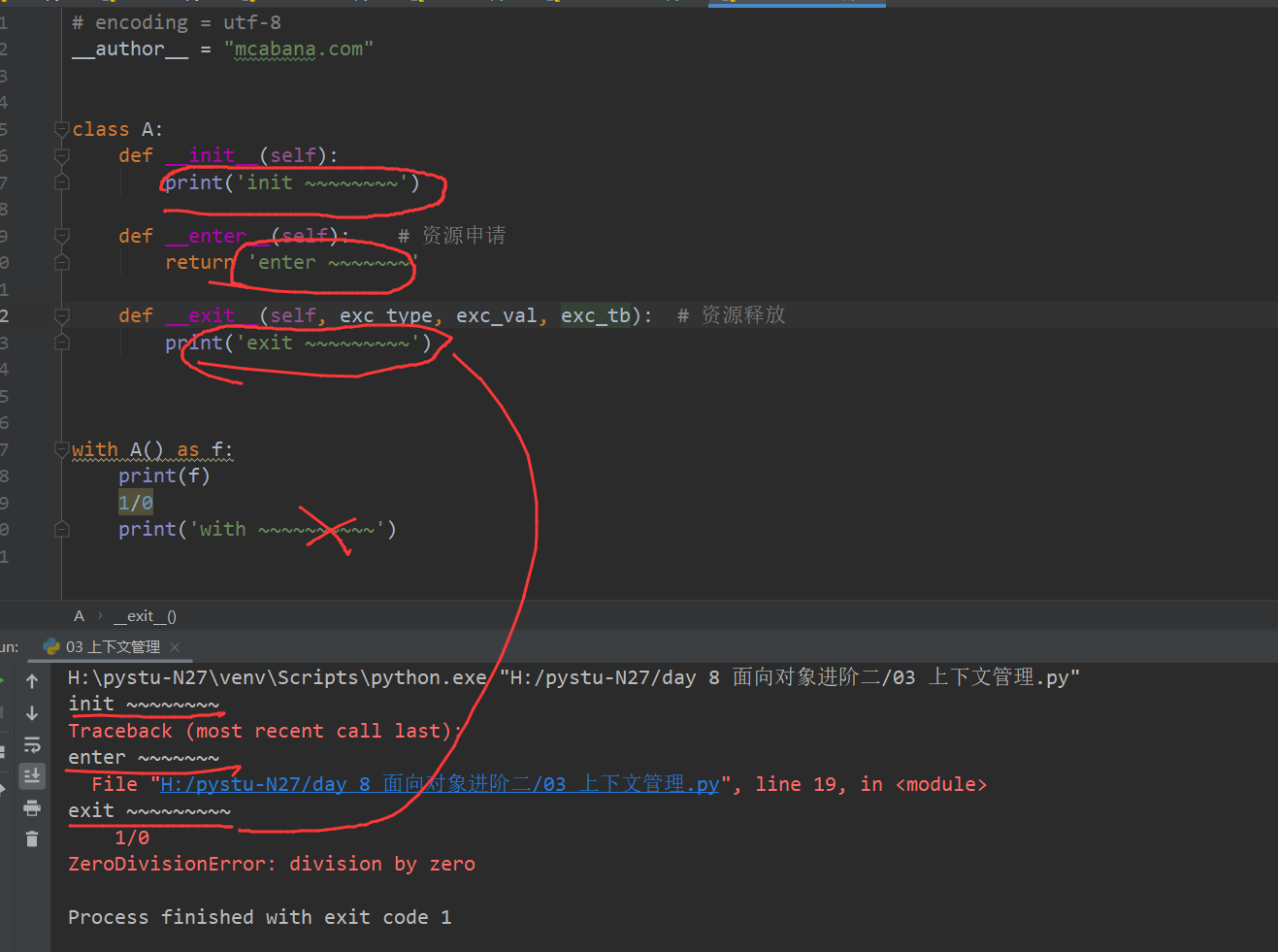Viewport: 1278px width, 952px height.
Task: Click fold end marker beside return 'enter' line
Action: tap(62, 262)
